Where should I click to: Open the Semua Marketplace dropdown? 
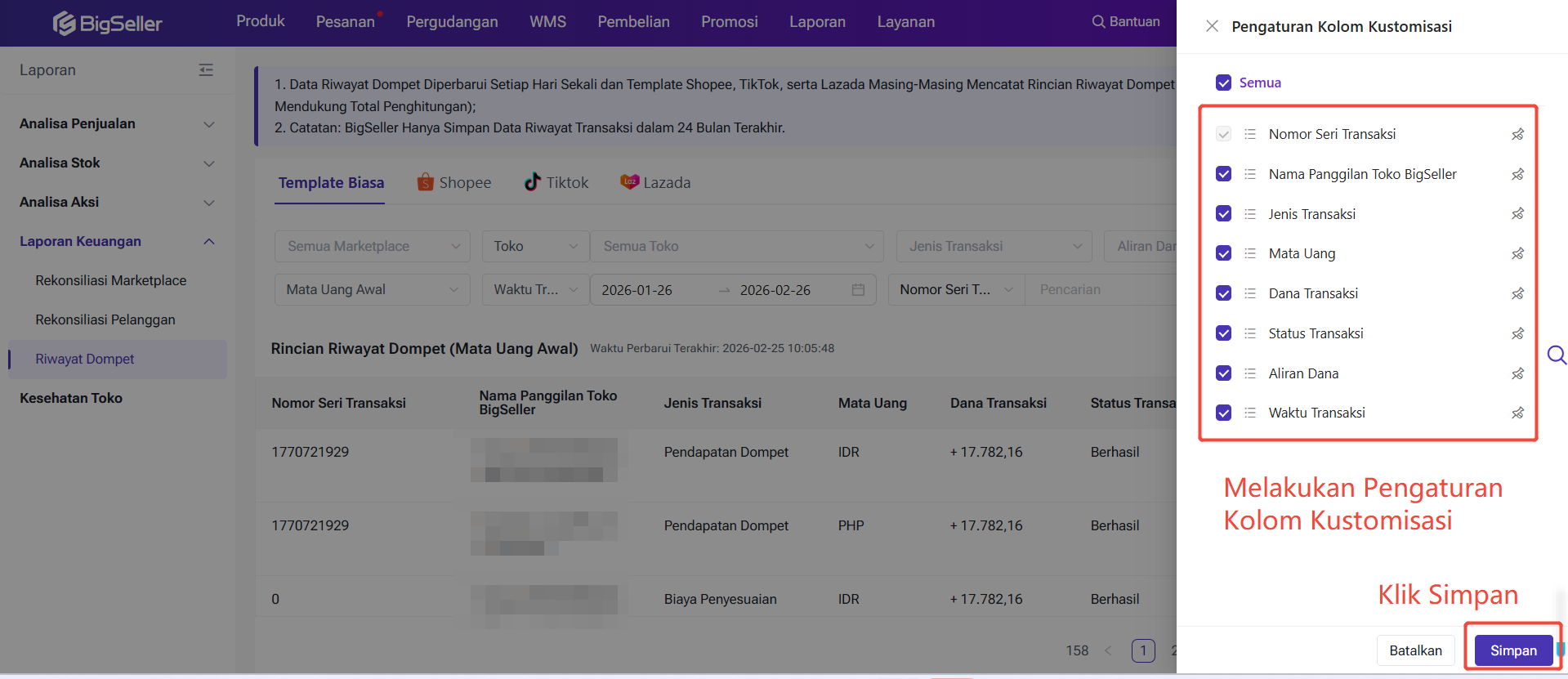pos(372,246)
